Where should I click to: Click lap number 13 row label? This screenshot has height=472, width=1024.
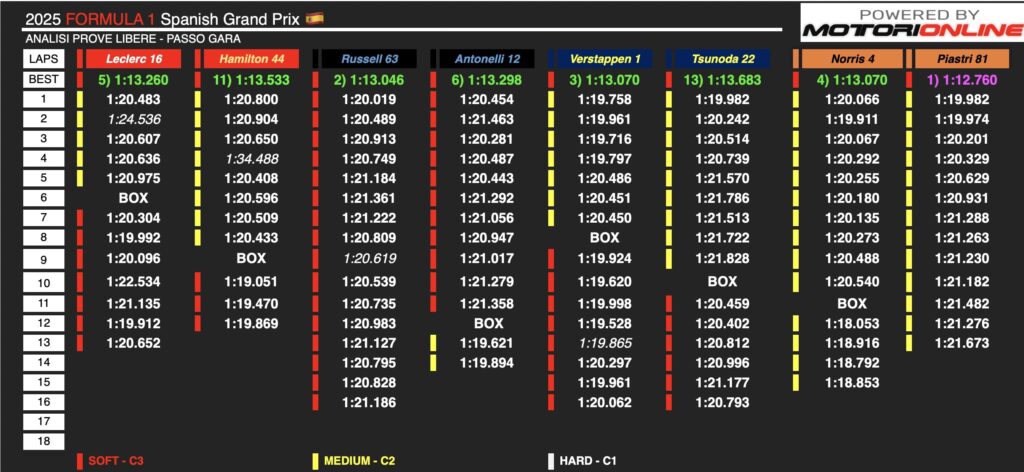44,343
